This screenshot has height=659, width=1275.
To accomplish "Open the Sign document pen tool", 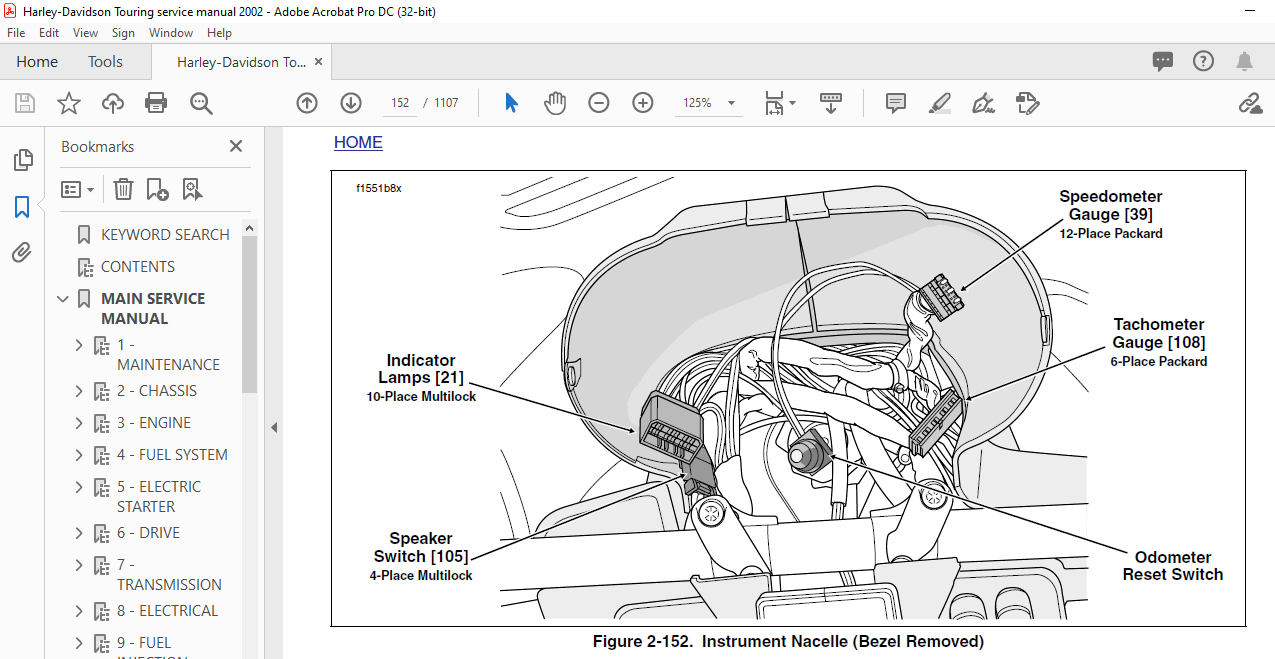I will coord(984,103).
